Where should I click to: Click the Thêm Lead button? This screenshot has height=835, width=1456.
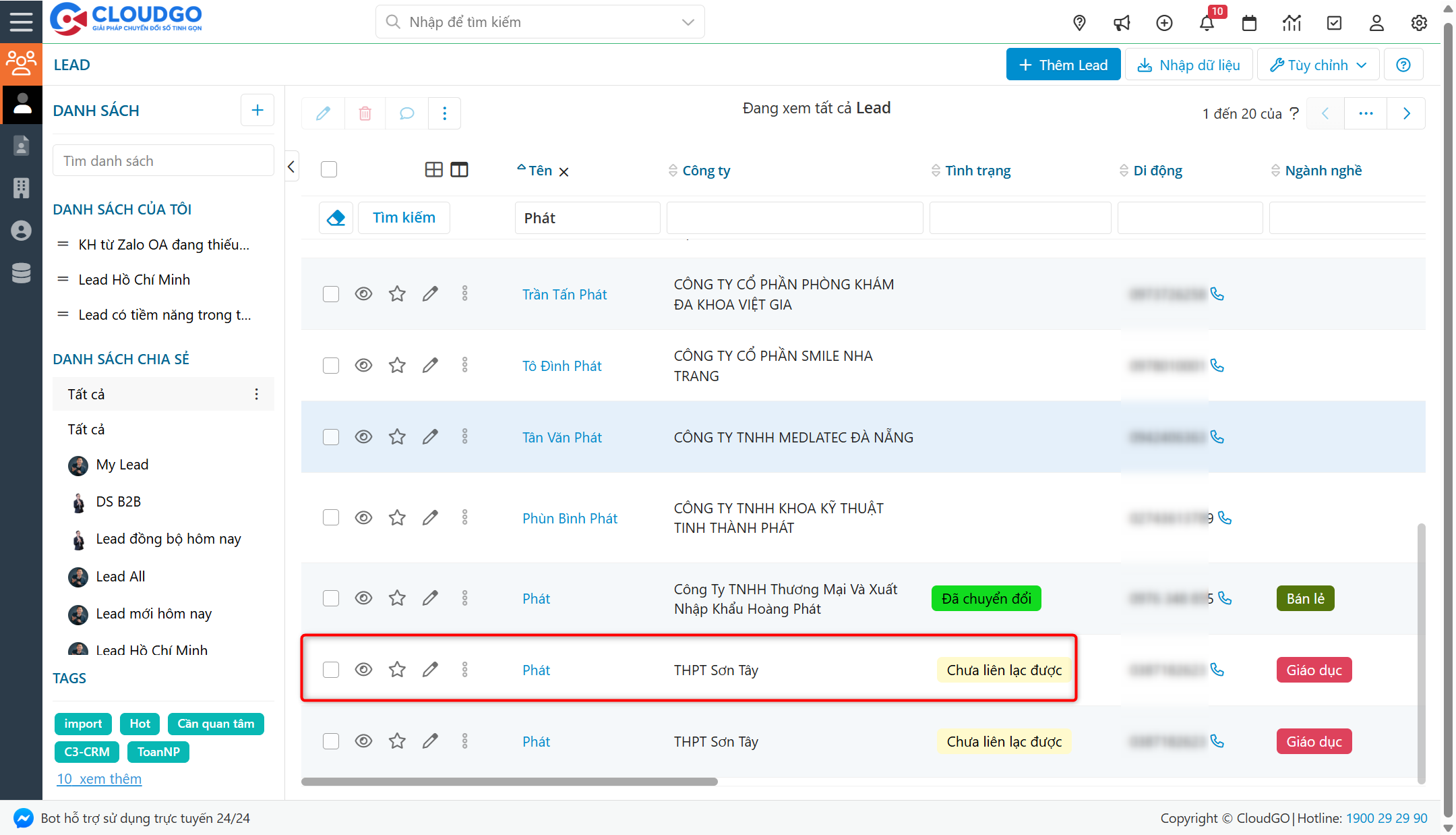click(x=1063, y=65)
